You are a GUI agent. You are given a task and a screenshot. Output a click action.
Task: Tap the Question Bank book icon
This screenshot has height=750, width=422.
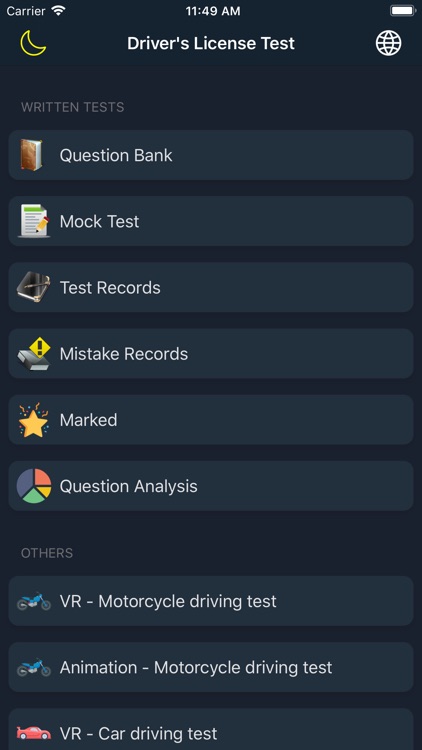tap(32, 155)
